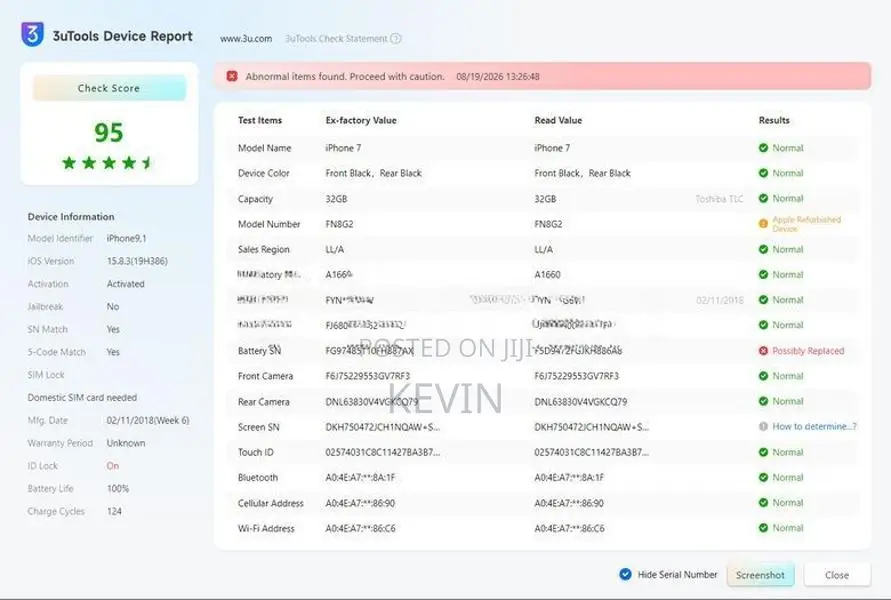Toggle the Hide Serial Number checkbox
Screen dimensions: 891x600
[x=625, y=574]
